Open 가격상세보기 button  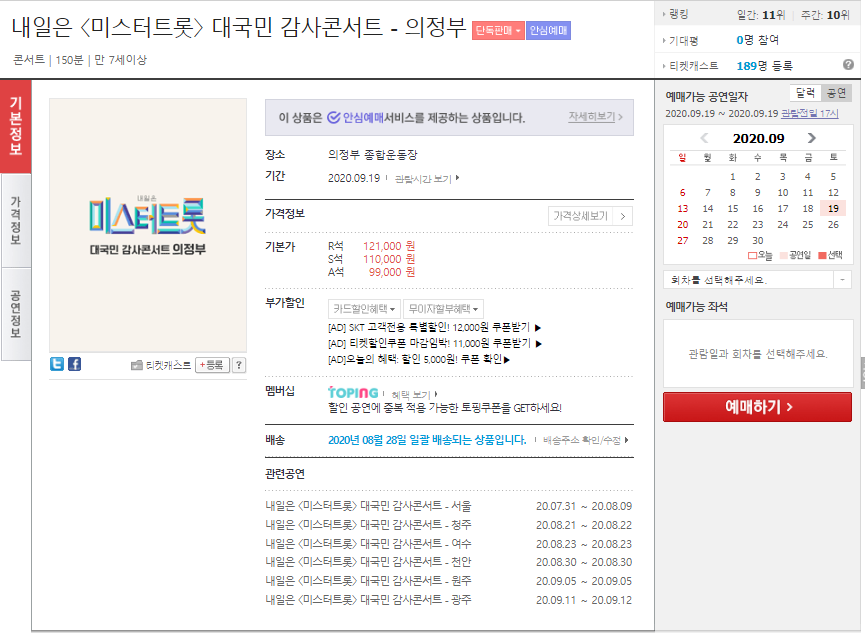590,216
